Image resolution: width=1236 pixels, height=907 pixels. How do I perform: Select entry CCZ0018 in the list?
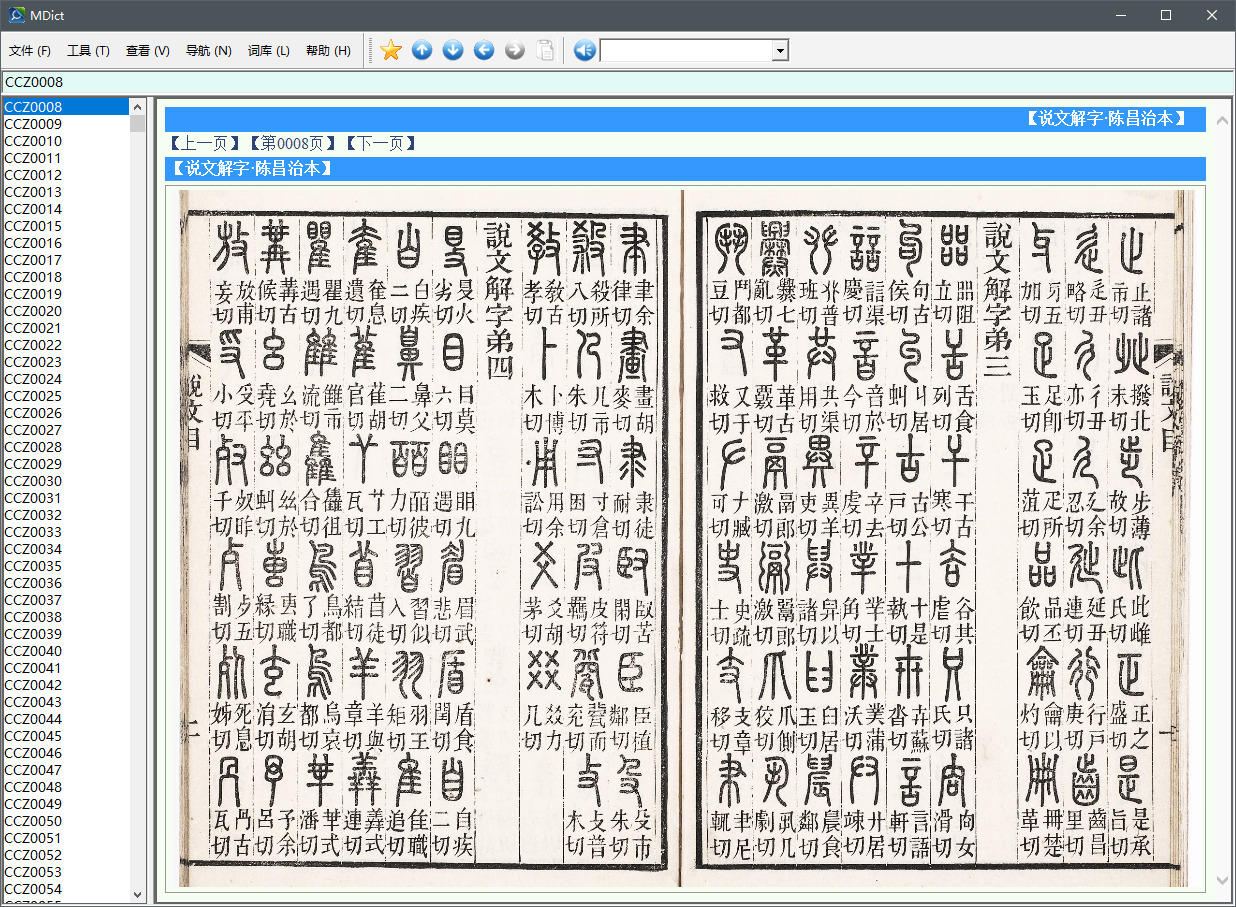pyautogui.click(x=65, y=277)
